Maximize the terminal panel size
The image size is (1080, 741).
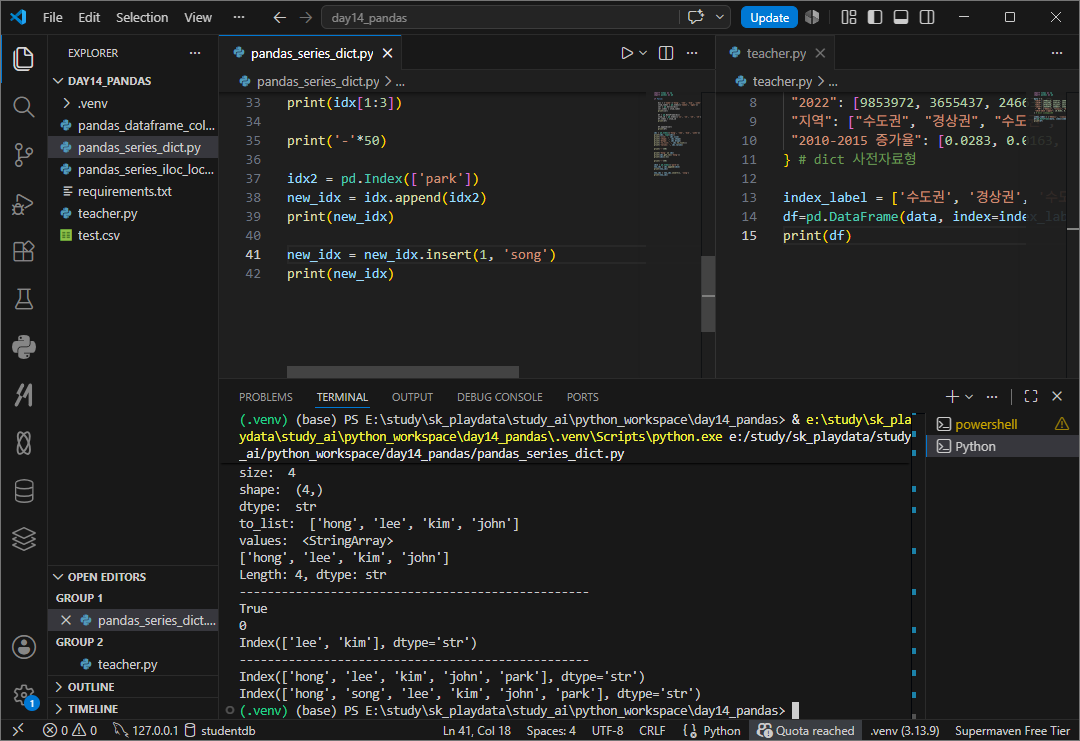pos(1031,396)
